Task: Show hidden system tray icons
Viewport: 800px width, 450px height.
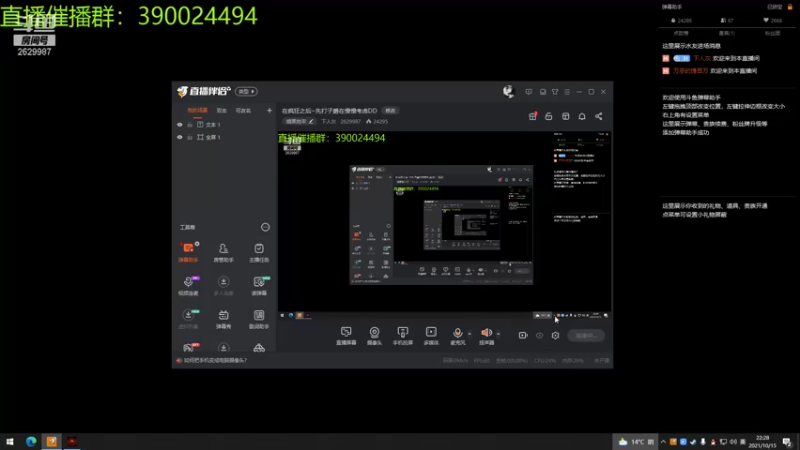Action: point(663,442)
